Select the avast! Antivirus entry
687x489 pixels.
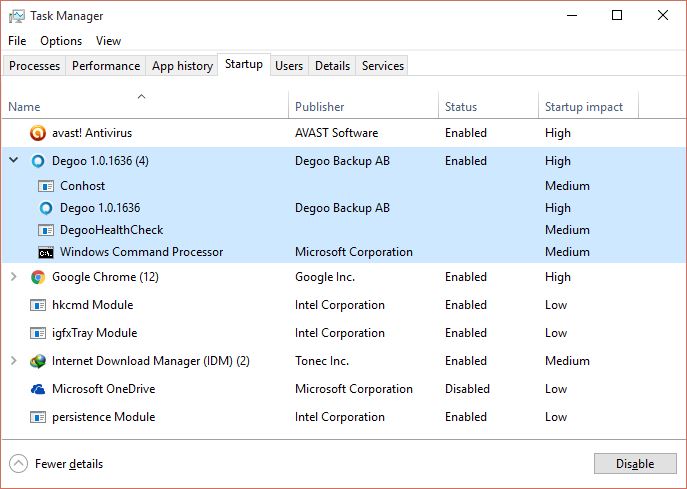click(92, 133)
